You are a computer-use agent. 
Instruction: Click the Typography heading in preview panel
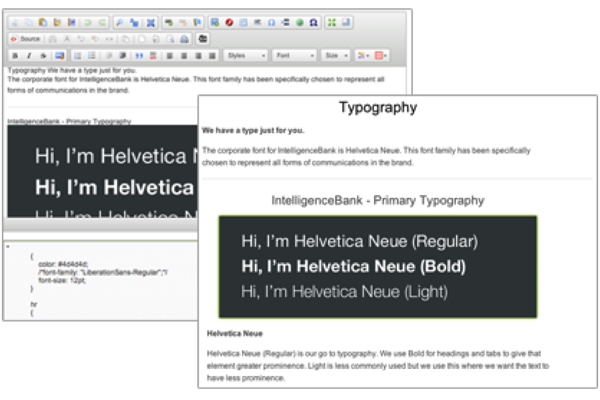(x=378, y=108)
